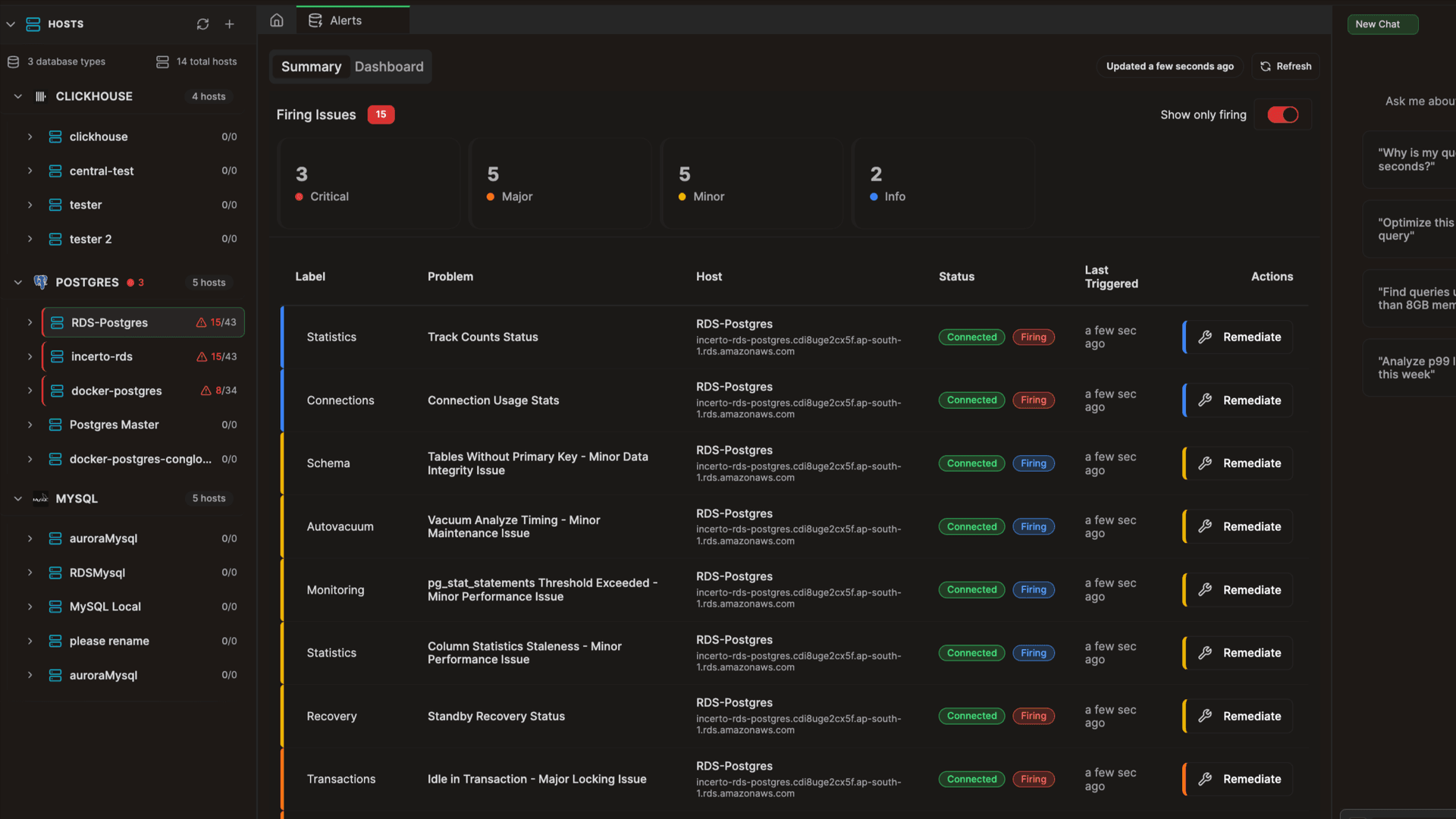Click the Ask me about chat prompt
1456x819 pixels.
(1420, 101)
